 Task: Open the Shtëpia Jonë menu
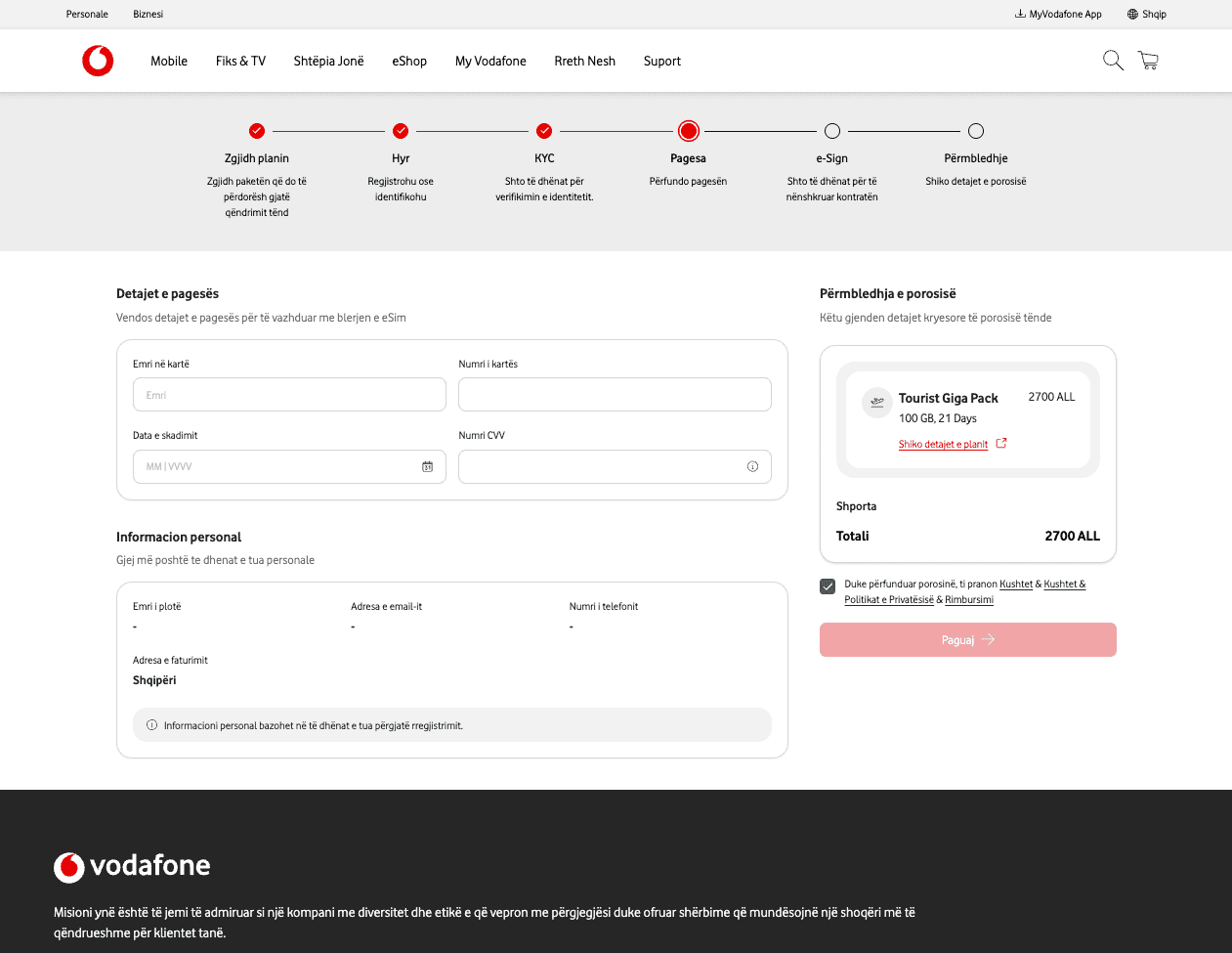(328, 61)
